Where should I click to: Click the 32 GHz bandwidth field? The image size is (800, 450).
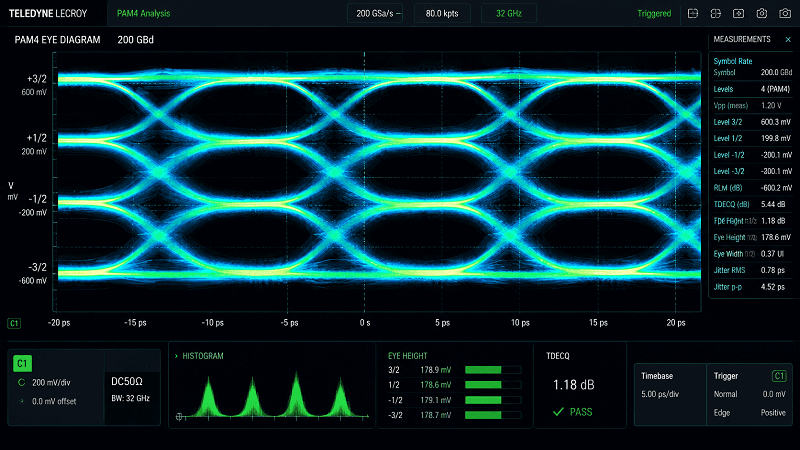point(509,14)
